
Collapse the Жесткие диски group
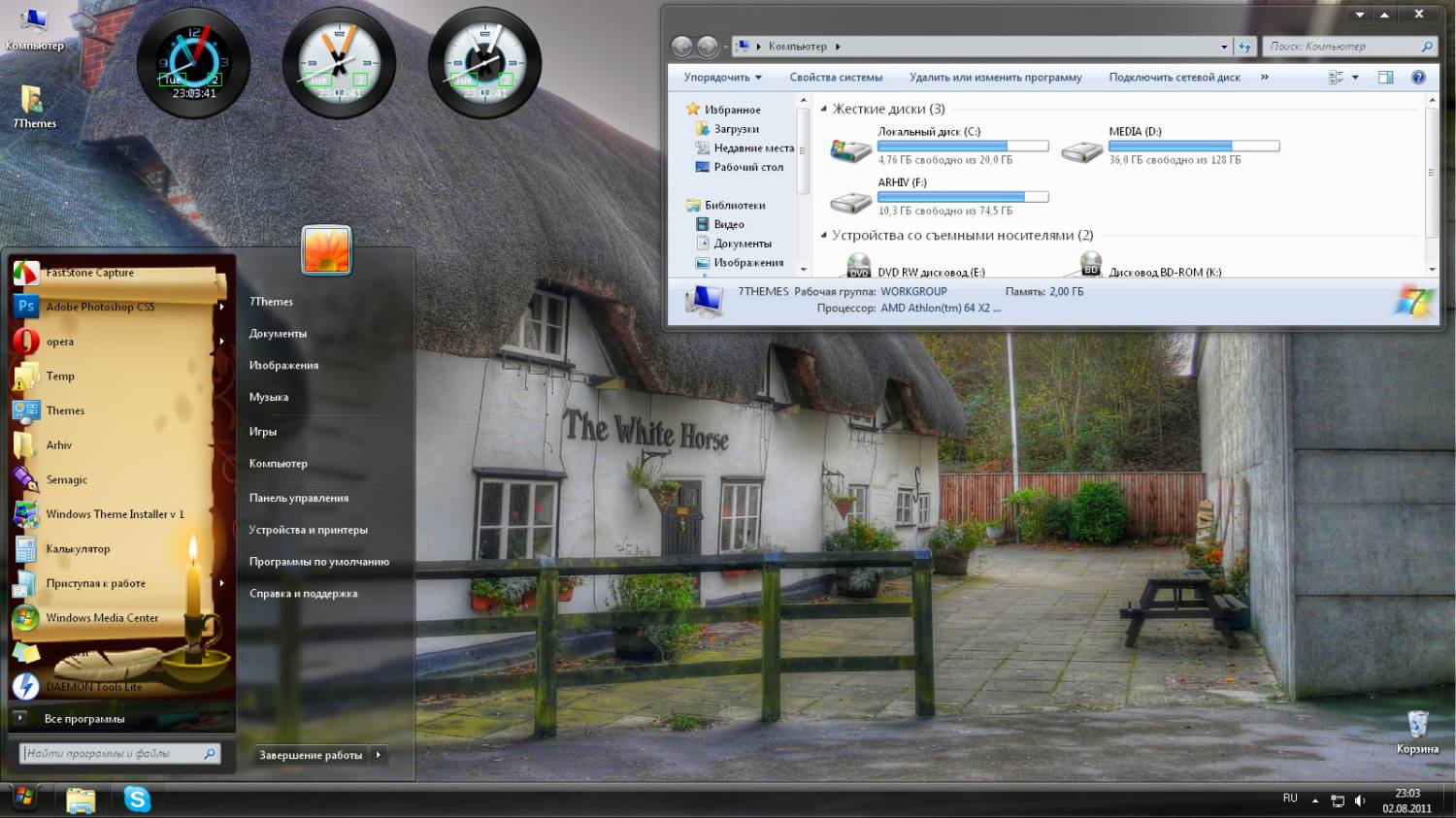click(x=824, y=110)
